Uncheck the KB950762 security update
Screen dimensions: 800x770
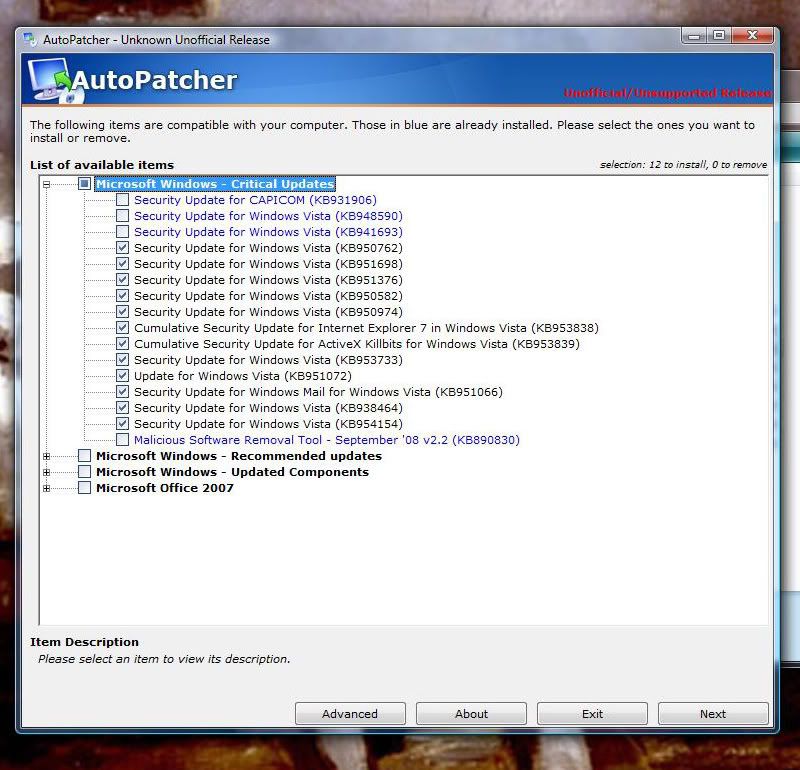coord(122,247)
